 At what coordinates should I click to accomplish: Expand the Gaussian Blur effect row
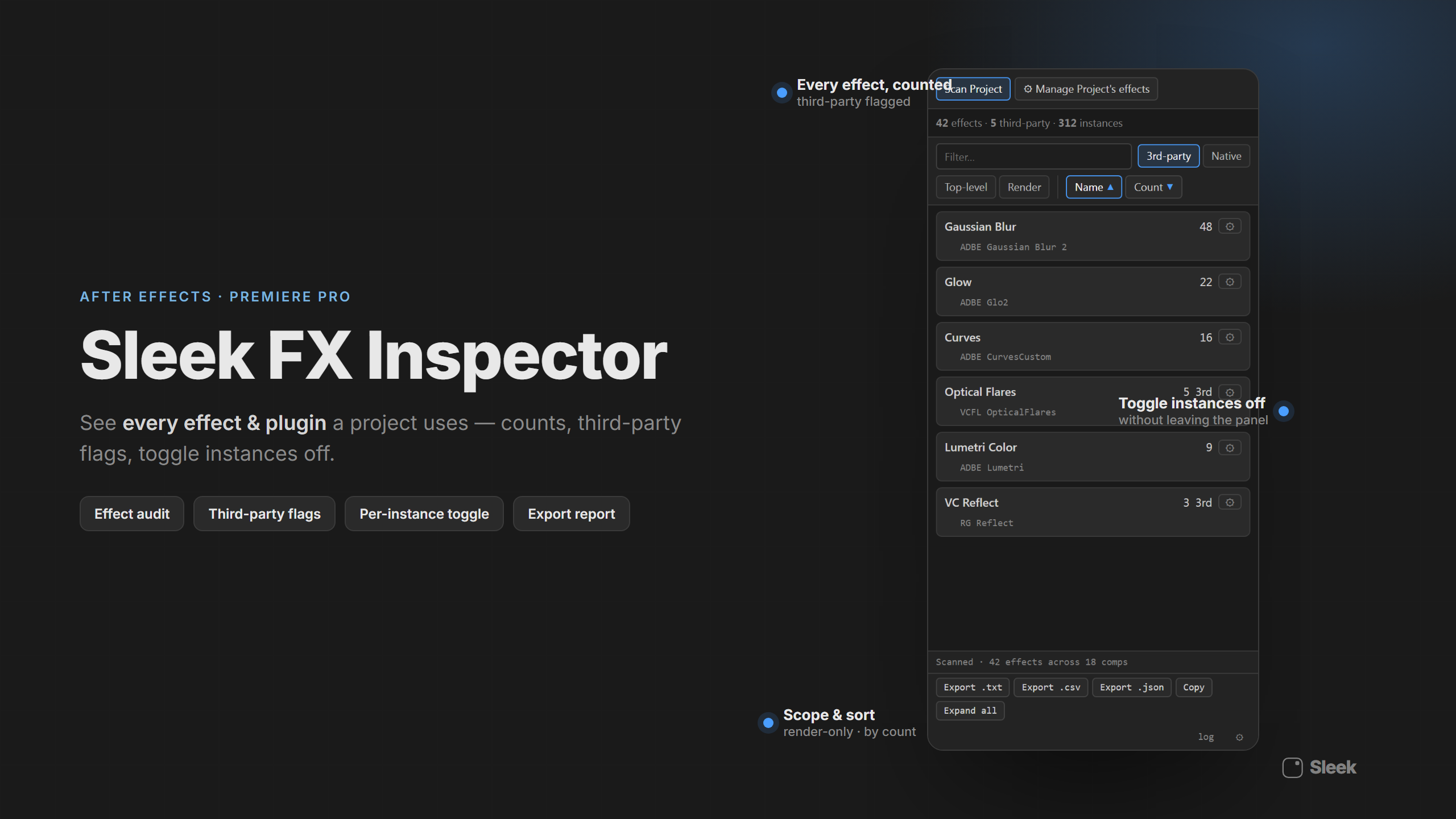pyautogui.click(x=1093, y=236)
